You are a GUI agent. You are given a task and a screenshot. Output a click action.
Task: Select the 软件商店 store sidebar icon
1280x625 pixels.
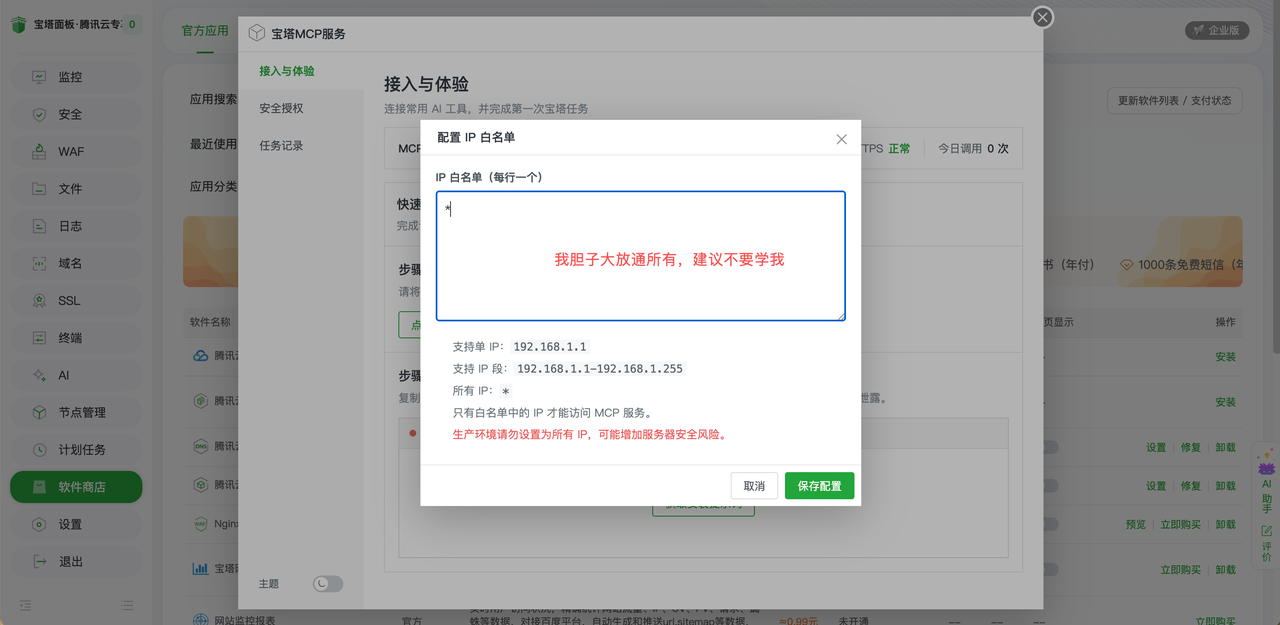tap(39, 487)
